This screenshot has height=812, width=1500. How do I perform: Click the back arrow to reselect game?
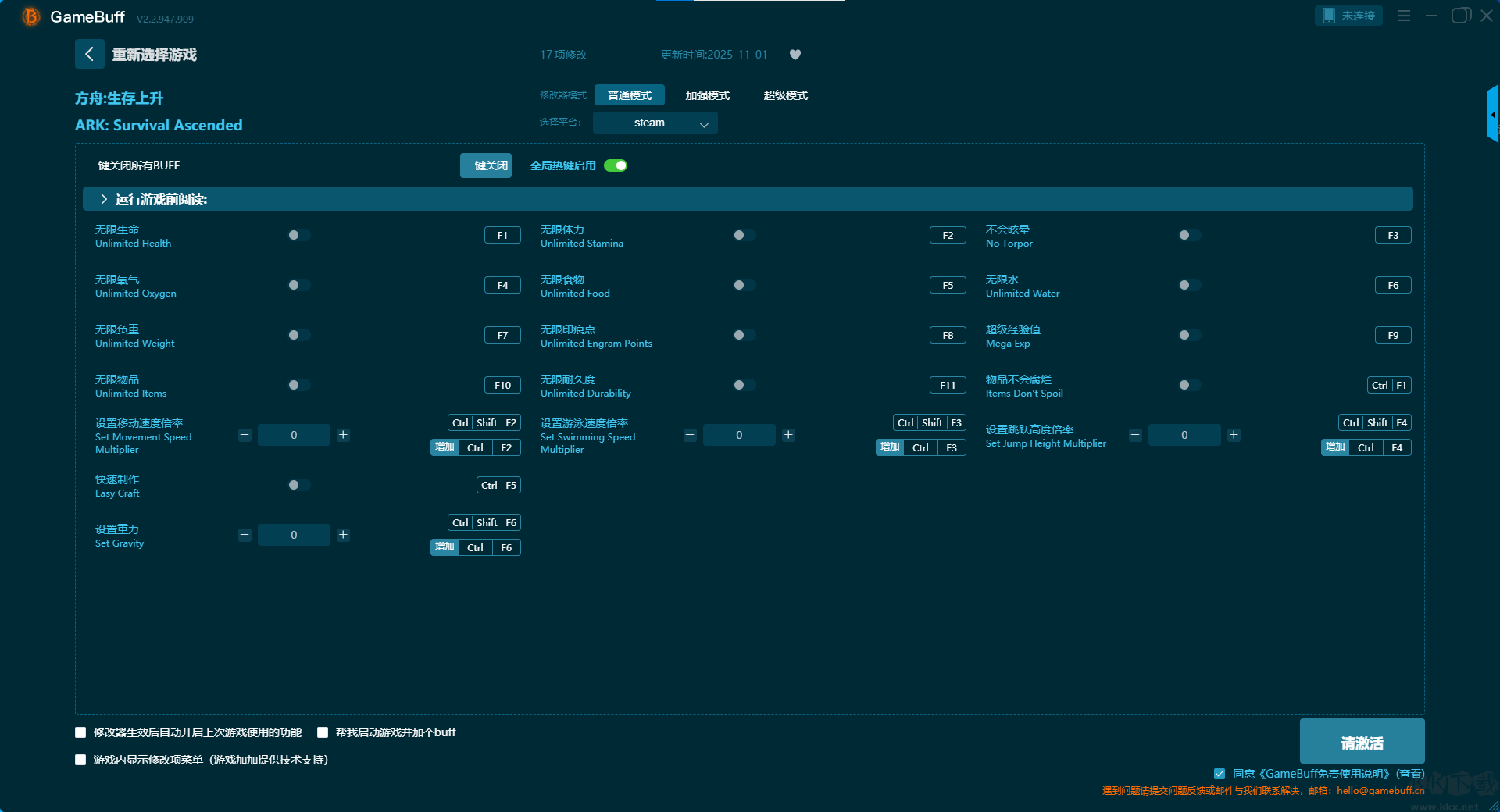(89, 54)
